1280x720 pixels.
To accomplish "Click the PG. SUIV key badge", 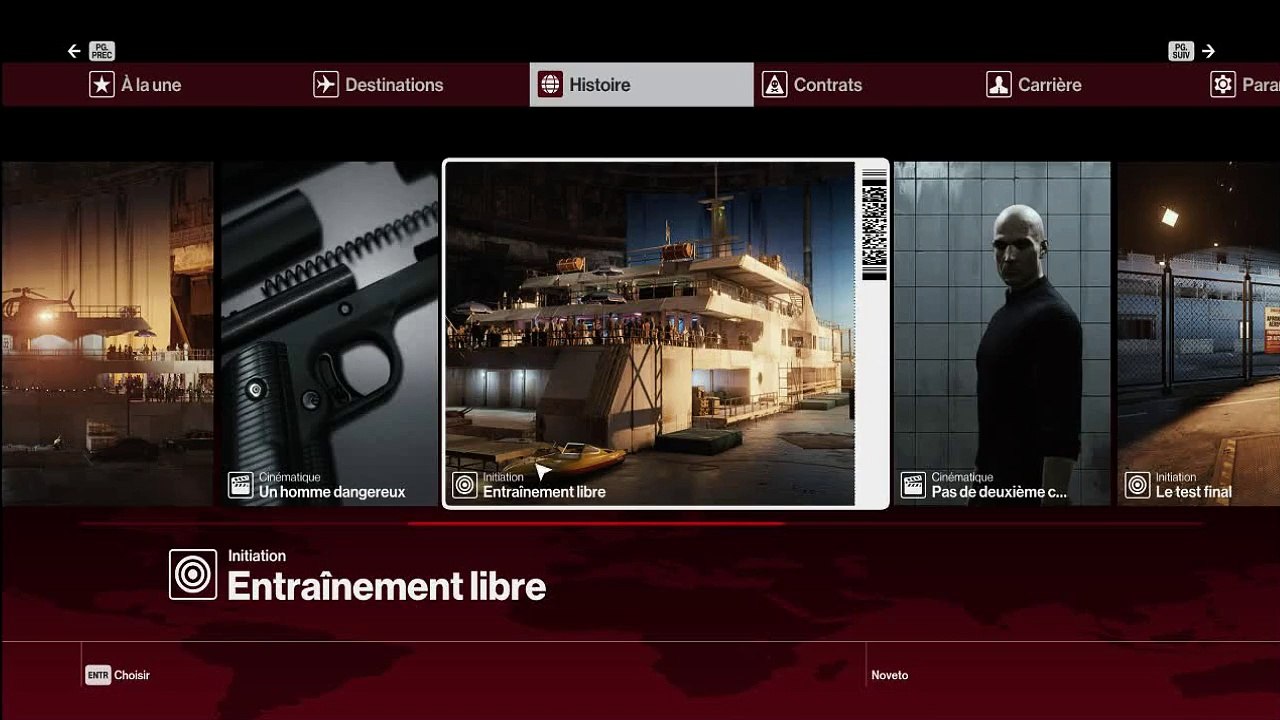I will tap(1181, 51).
